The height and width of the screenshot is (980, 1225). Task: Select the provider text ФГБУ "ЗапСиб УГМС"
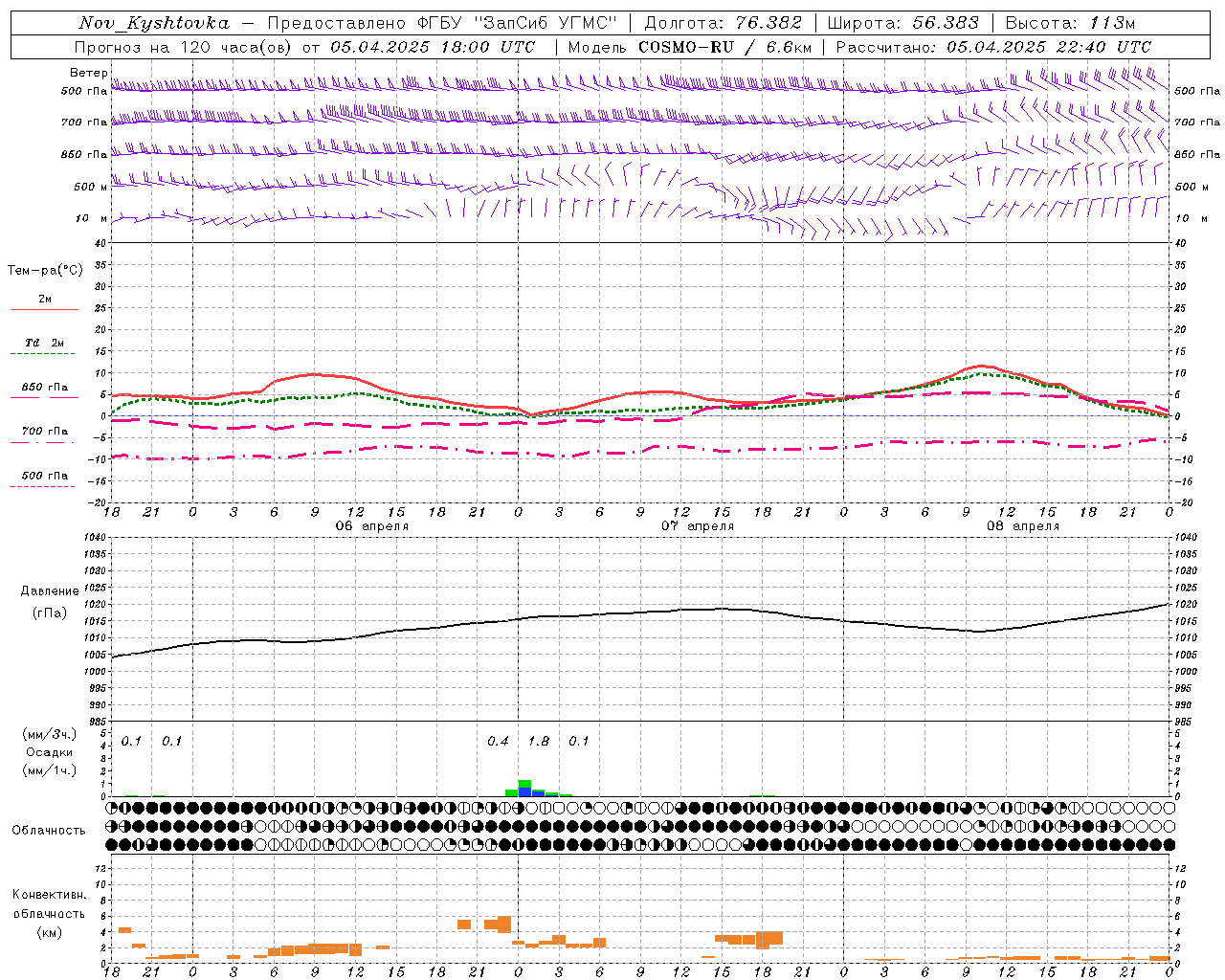tap(518, 23)
